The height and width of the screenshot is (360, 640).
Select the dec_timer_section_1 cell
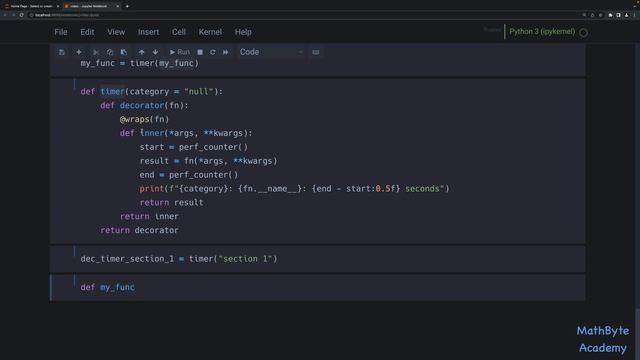(318, 259)
